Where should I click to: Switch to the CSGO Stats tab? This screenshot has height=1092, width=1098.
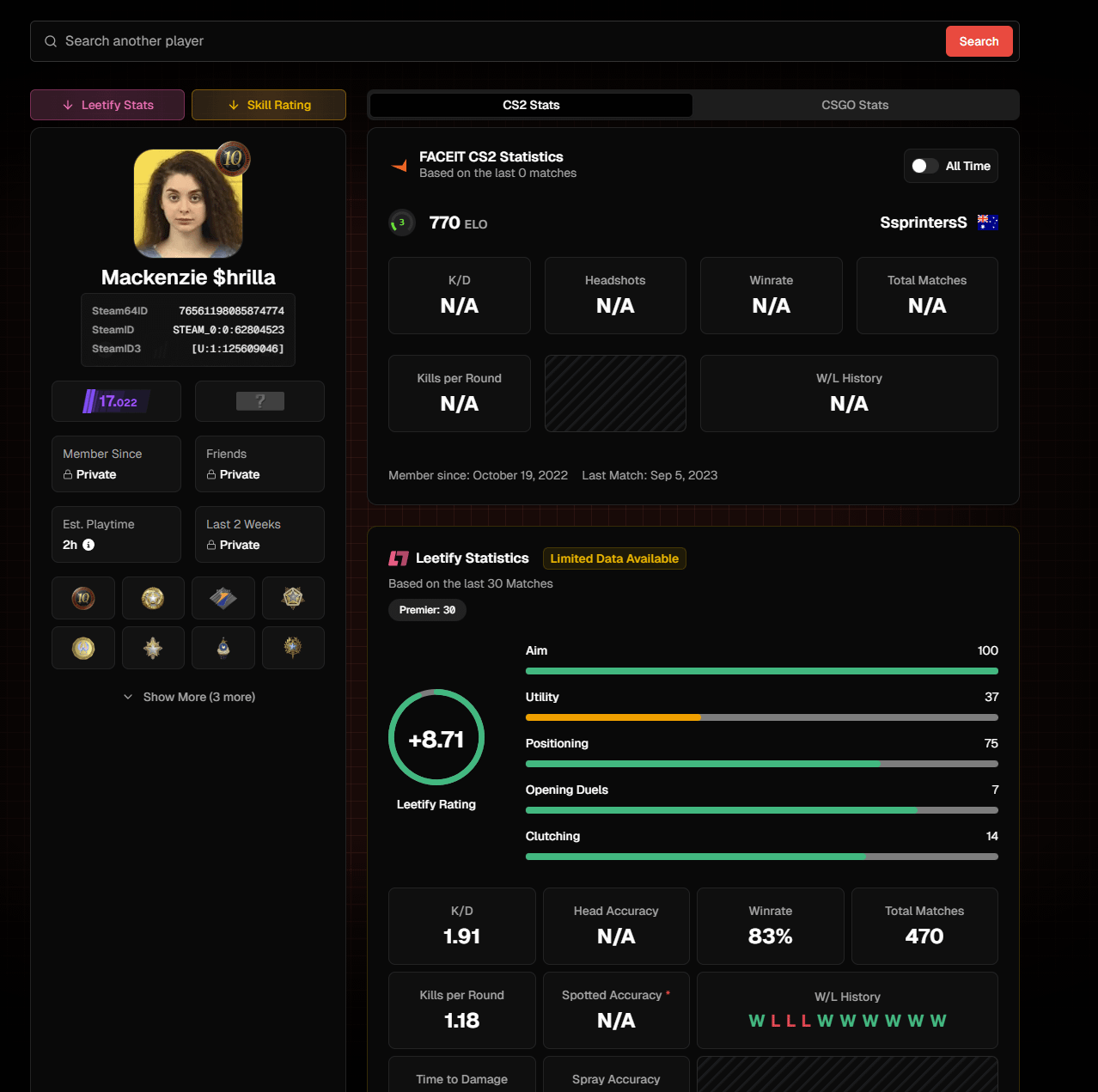pyautogui.click(x=855, y=105)
